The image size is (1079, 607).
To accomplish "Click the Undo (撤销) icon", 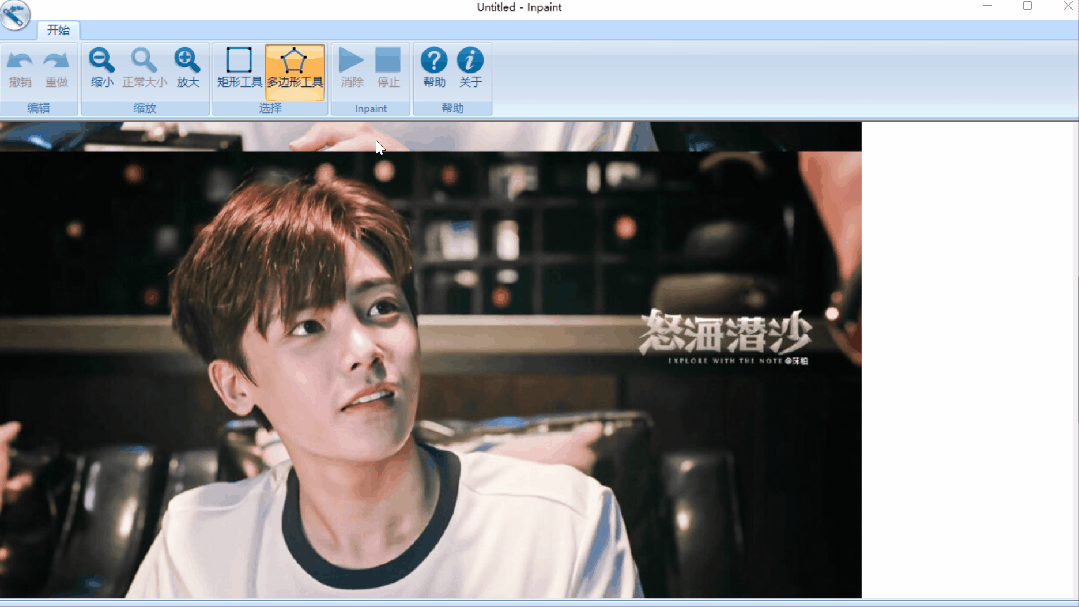I will [x=20, y=68].
